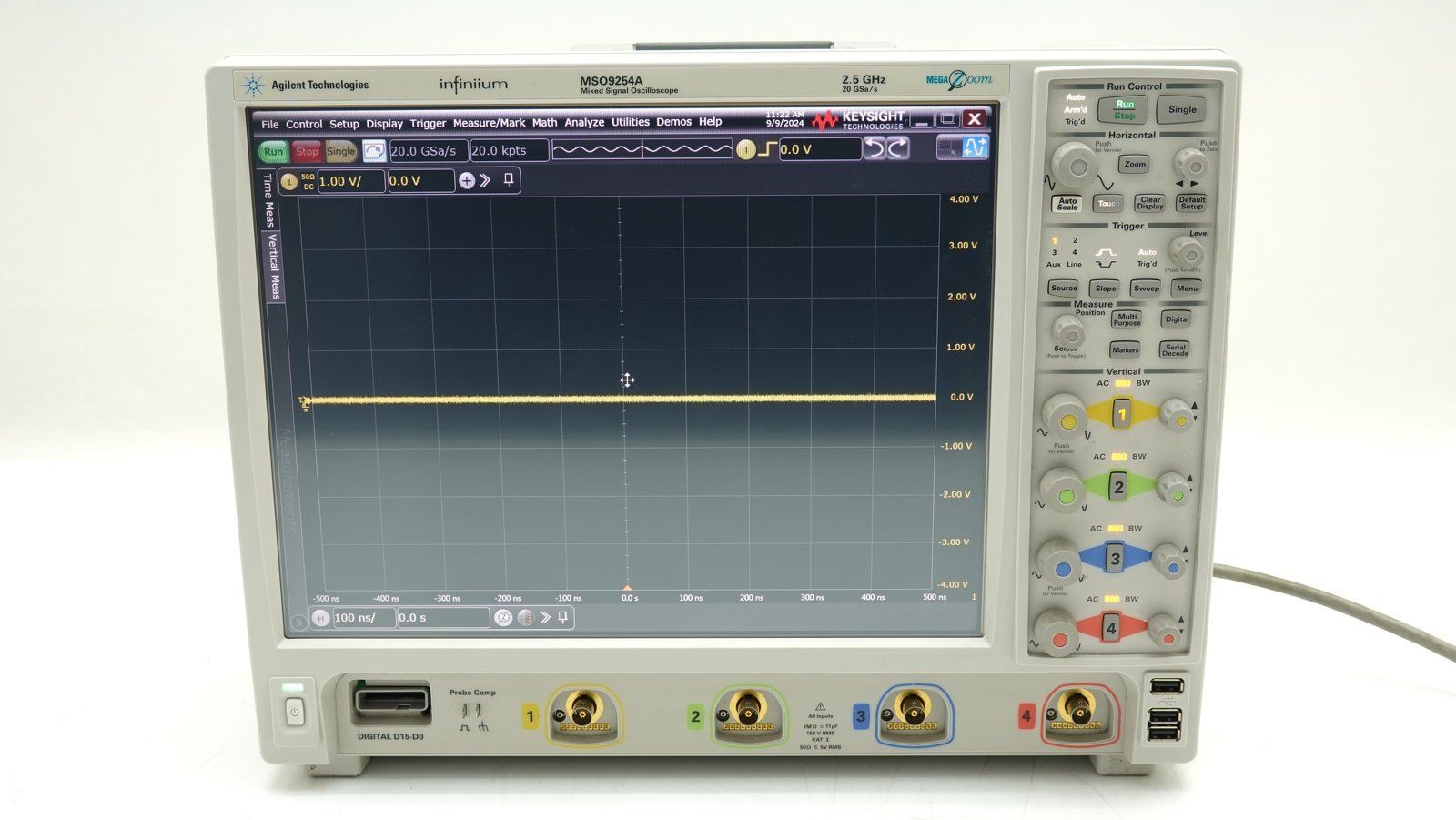The height and width of the screenshot is (820, 1456).
Task: Click the power button on front panel
Action: [x=294, y=713]
